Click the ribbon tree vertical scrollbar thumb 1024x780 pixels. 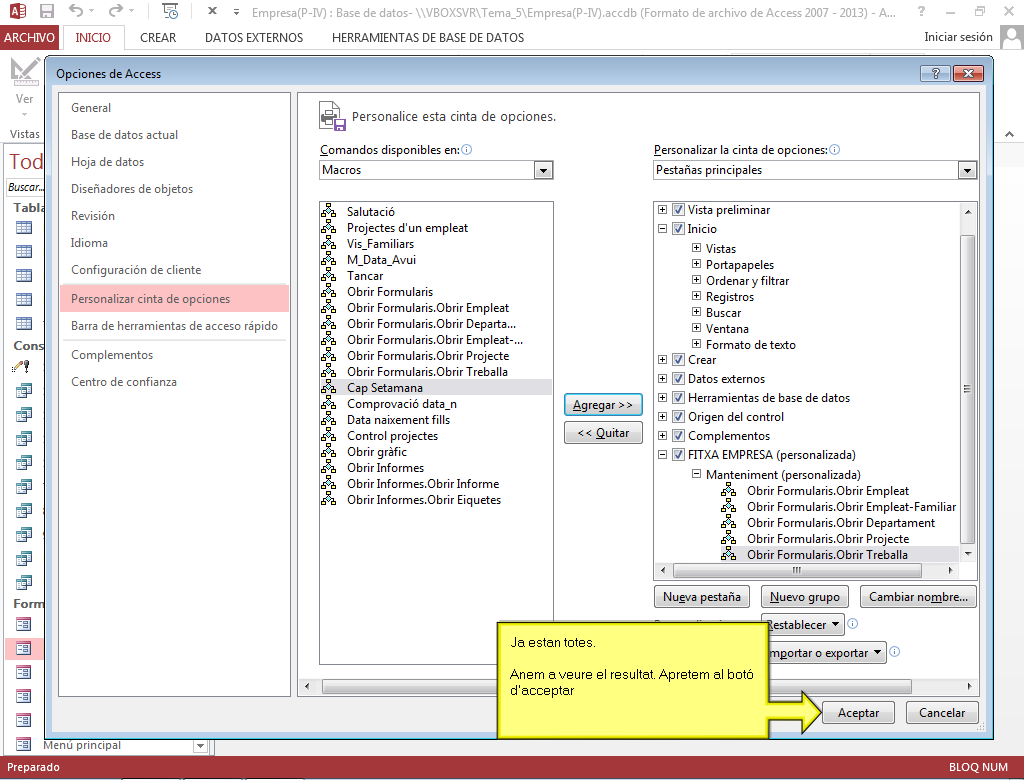click(x=967, y=389)
